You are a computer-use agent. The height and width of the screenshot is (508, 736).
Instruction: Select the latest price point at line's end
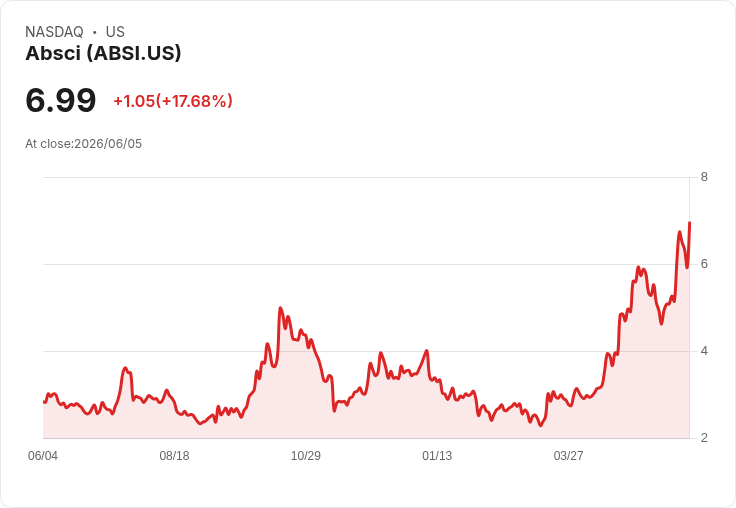point(689,223)
